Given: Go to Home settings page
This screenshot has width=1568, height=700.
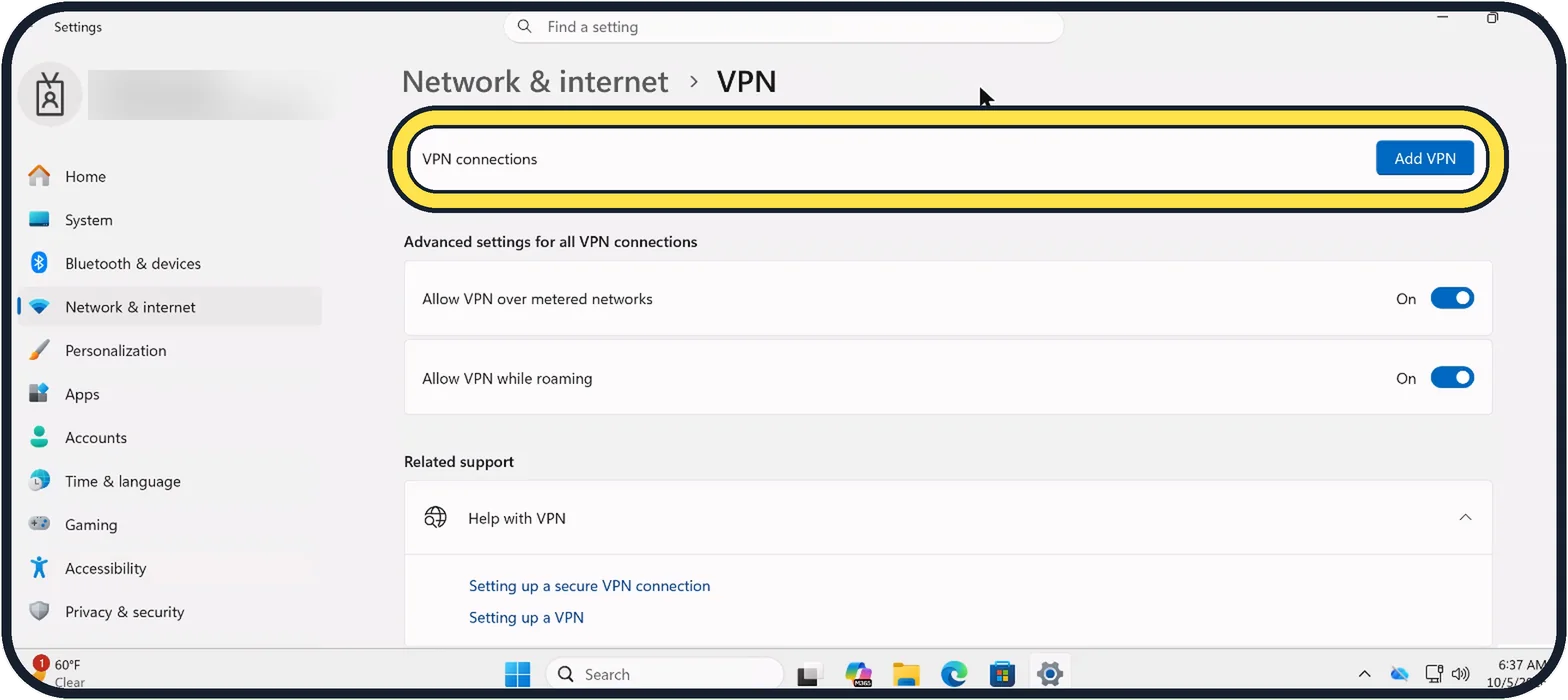Looking at the screenshot, I should point(170,176).
